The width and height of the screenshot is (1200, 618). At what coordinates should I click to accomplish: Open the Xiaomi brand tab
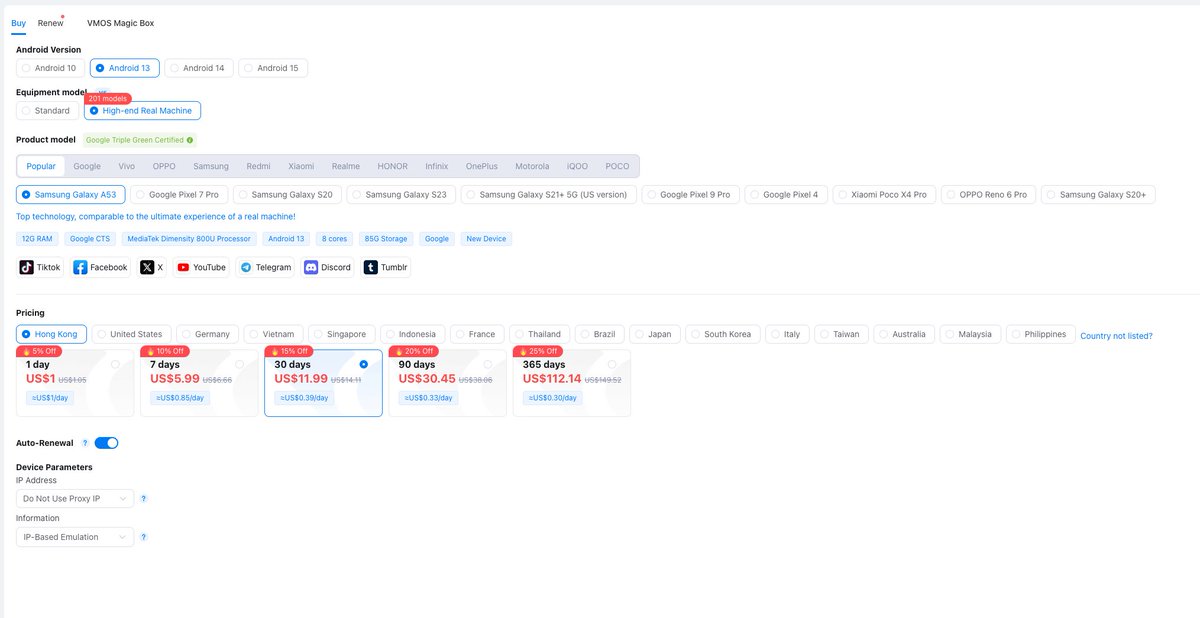(301, 166)
